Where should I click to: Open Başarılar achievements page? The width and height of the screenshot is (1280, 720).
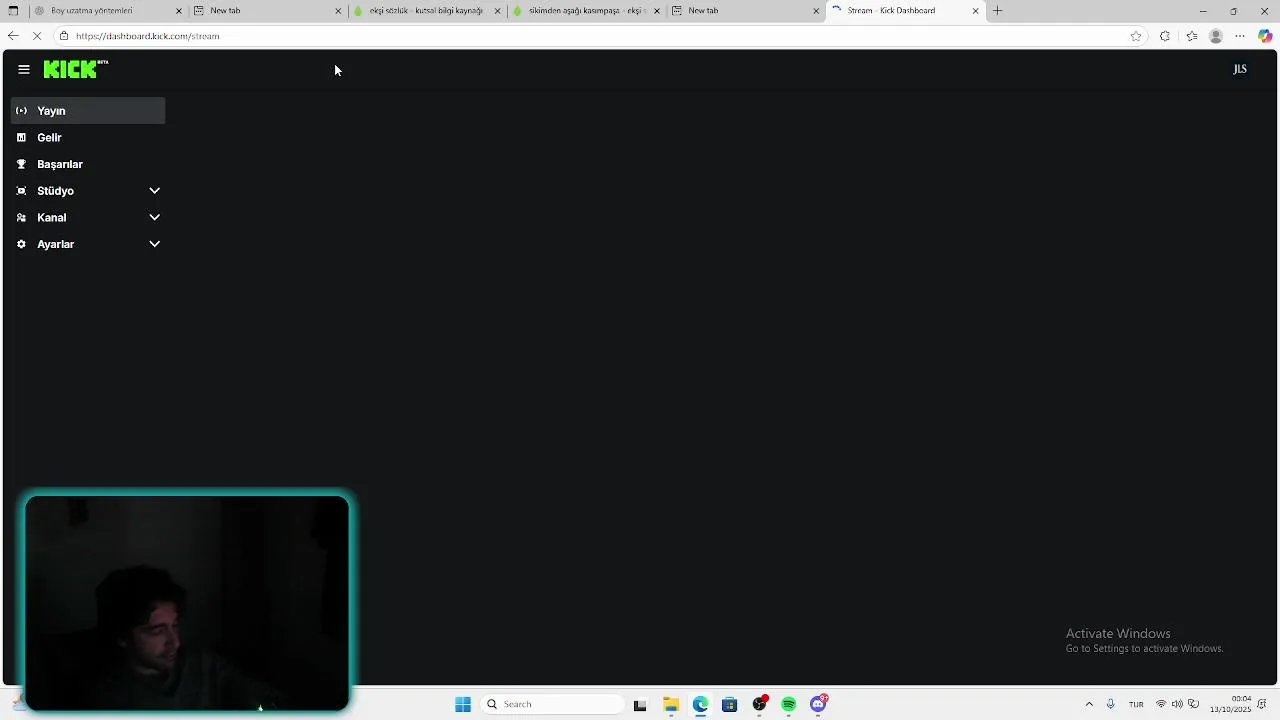click(x=88, y=164)
